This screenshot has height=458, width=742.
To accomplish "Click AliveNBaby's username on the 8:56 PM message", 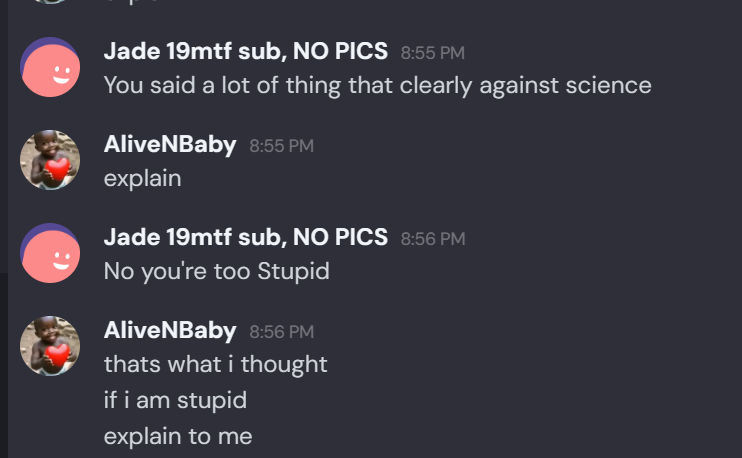I will click(x=169, y=331).
